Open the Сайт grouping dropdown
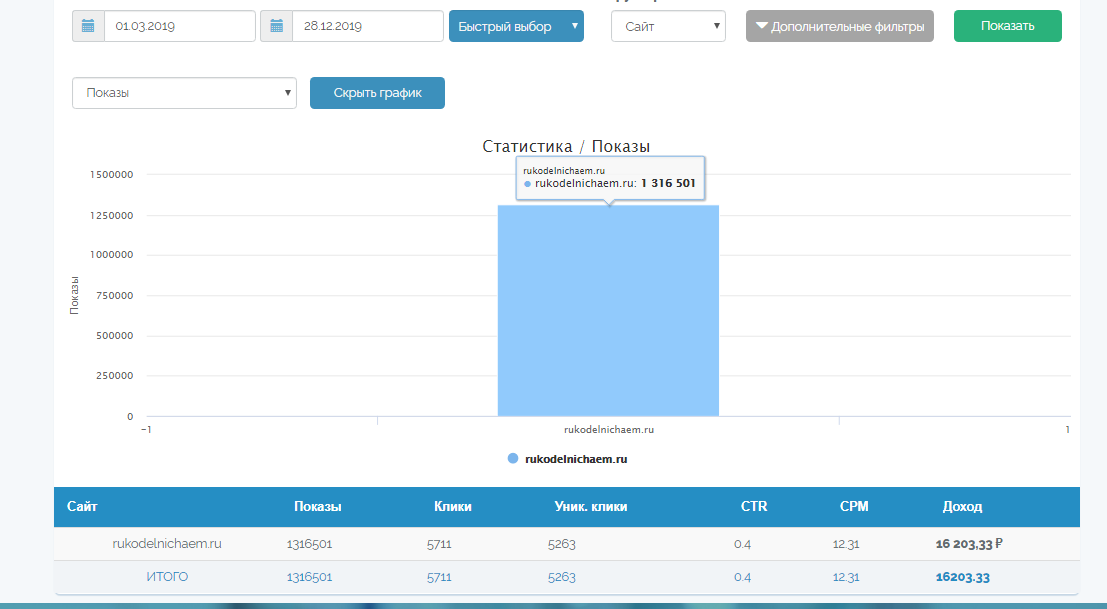Image resolution: width=1107 pixels, height=609 pixels. (668, 26)
